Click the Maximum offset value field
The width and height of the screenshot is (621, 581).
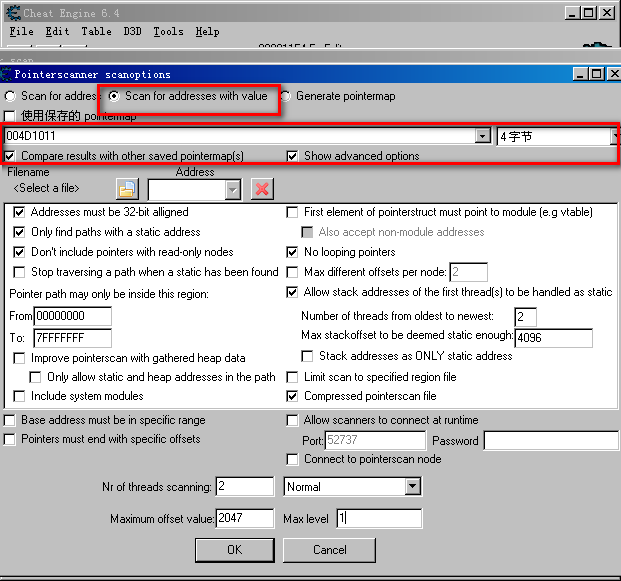click(244, 518)
